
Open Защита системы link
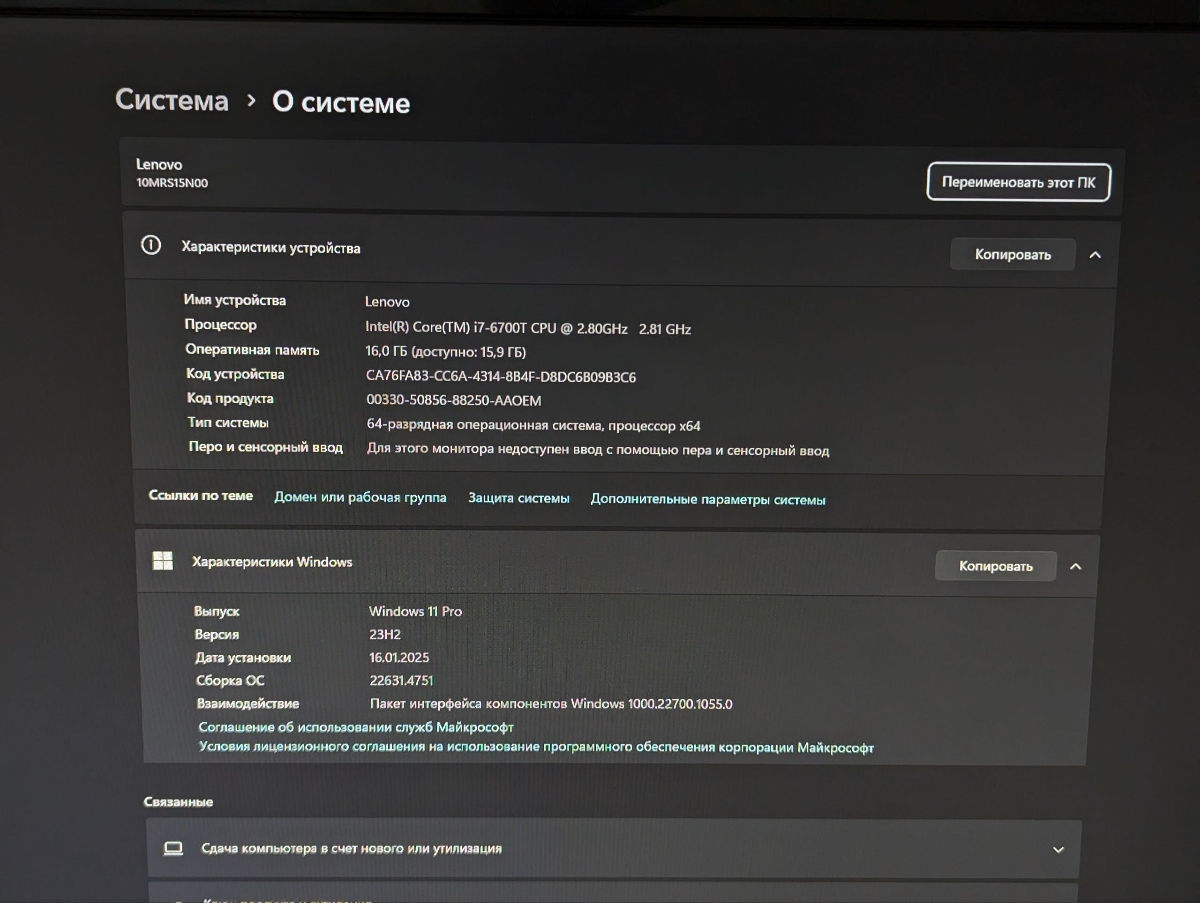coord(519,498)
